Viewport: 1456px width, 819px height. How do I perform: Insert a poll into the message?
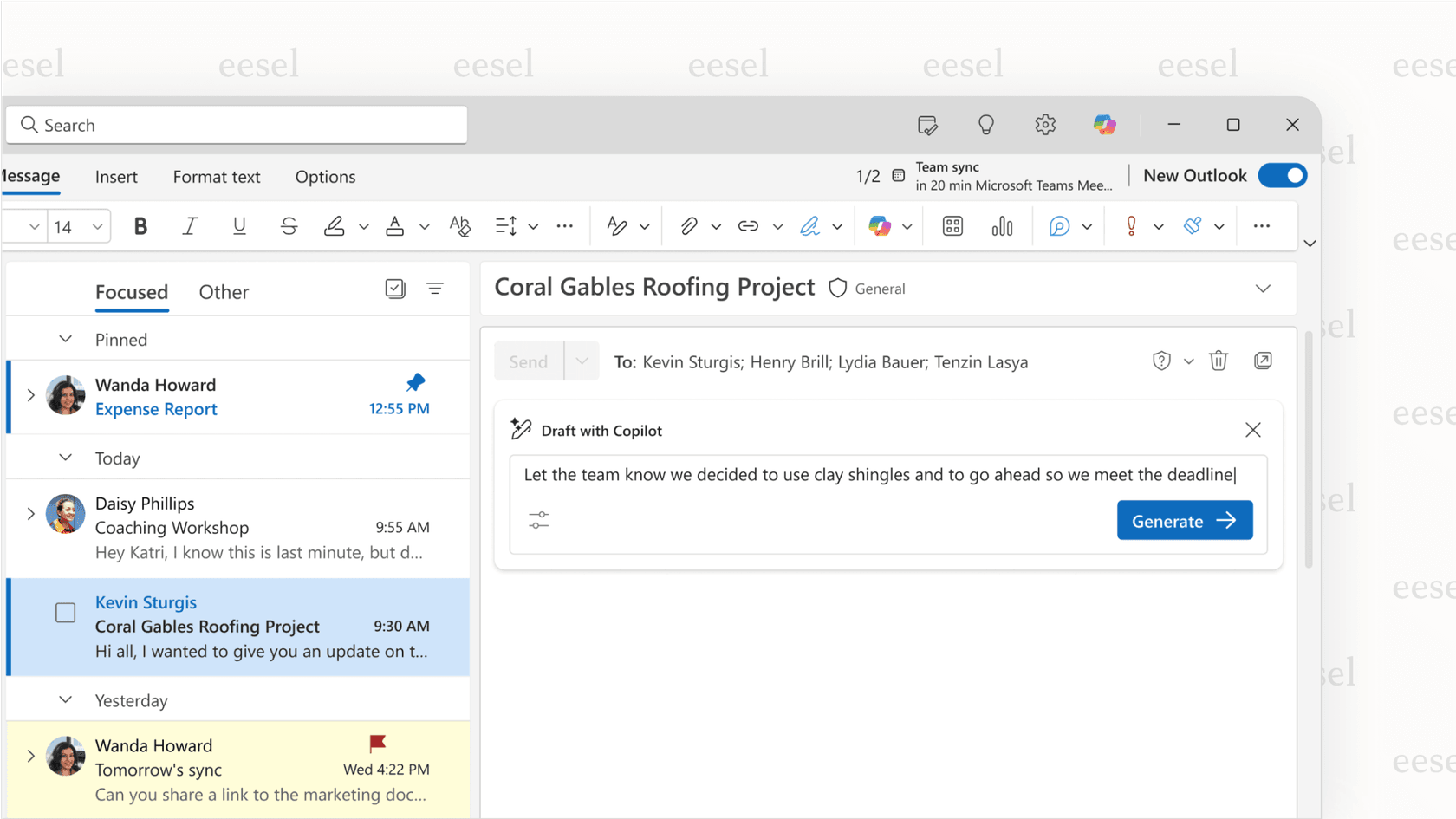(x=1002, y=226)
